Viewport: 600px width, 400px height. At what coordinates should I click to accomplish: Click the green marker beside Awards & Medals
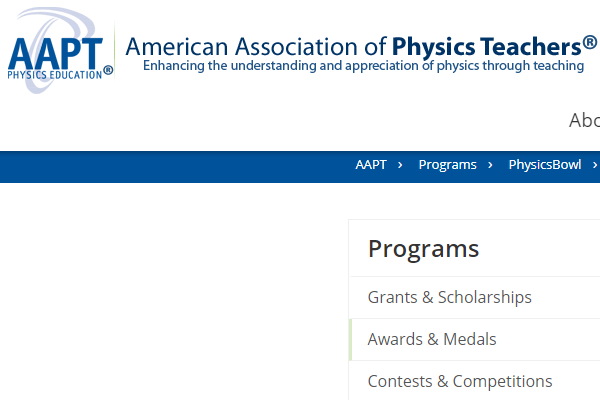[x=351, y=340]
